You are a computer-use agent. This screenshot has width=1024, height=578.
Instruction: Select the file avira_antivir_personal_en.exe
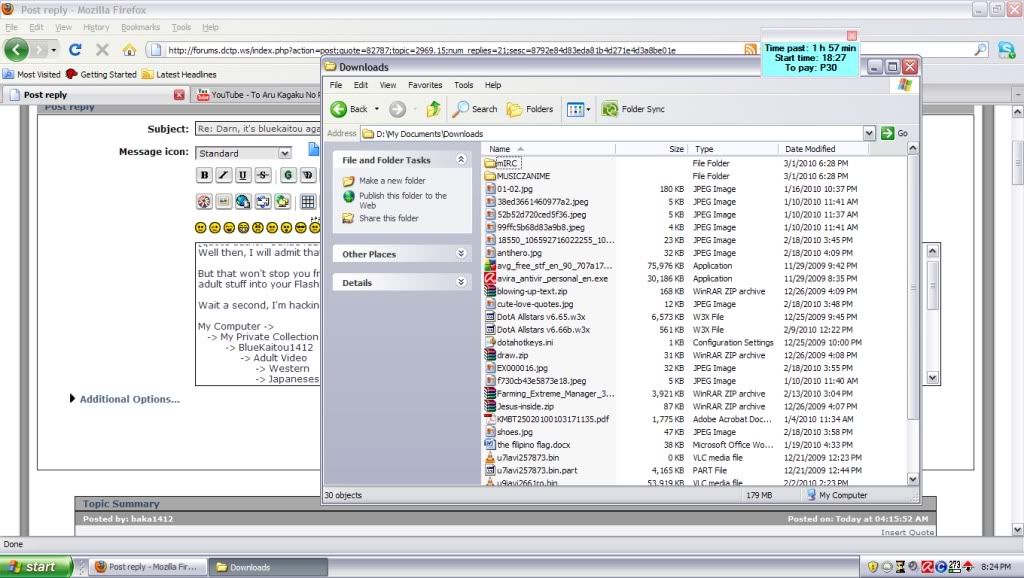point(546,278)
